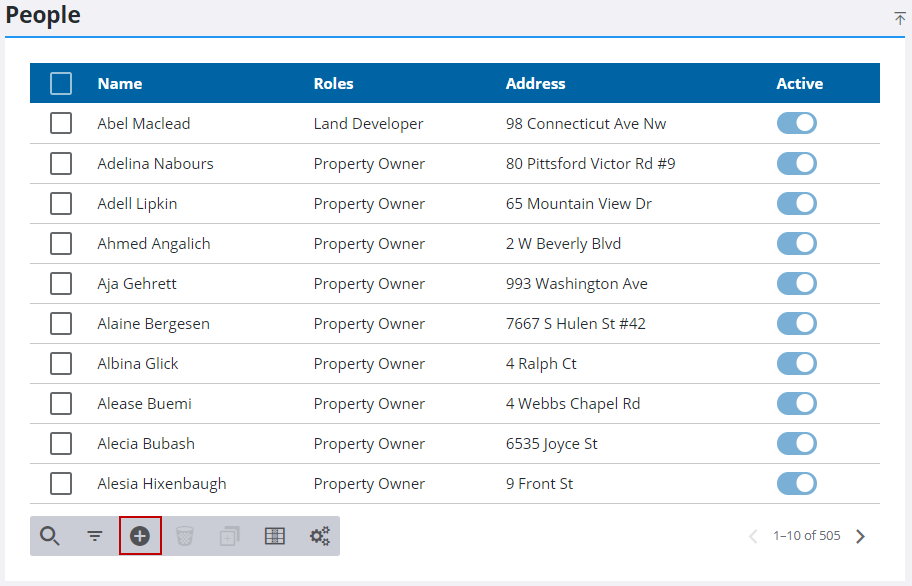Select the checkbox for Abel Maclead

pos(61,123)
